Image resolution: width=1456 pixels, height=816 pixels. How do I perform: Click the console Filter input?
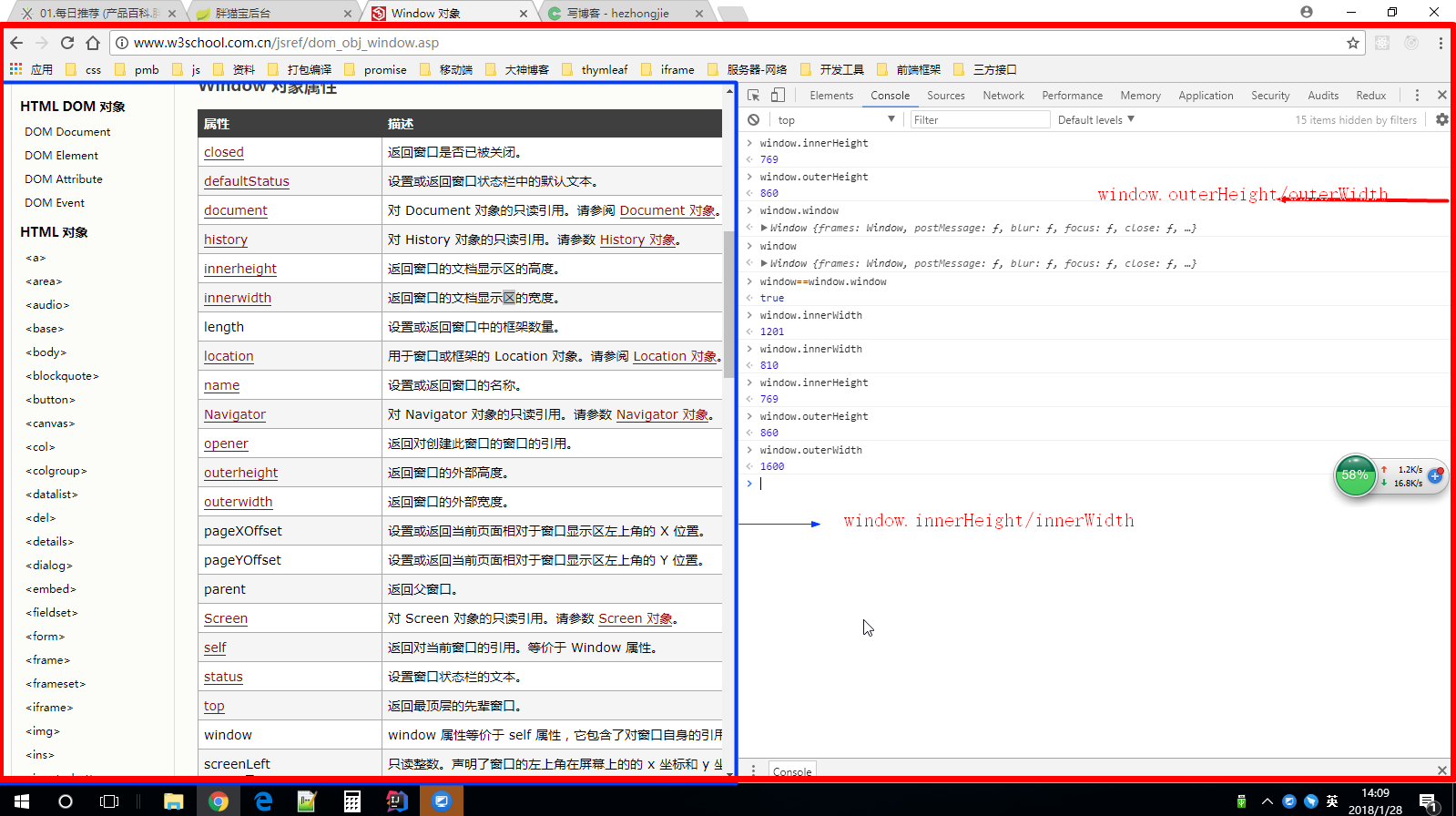[980, 119]
